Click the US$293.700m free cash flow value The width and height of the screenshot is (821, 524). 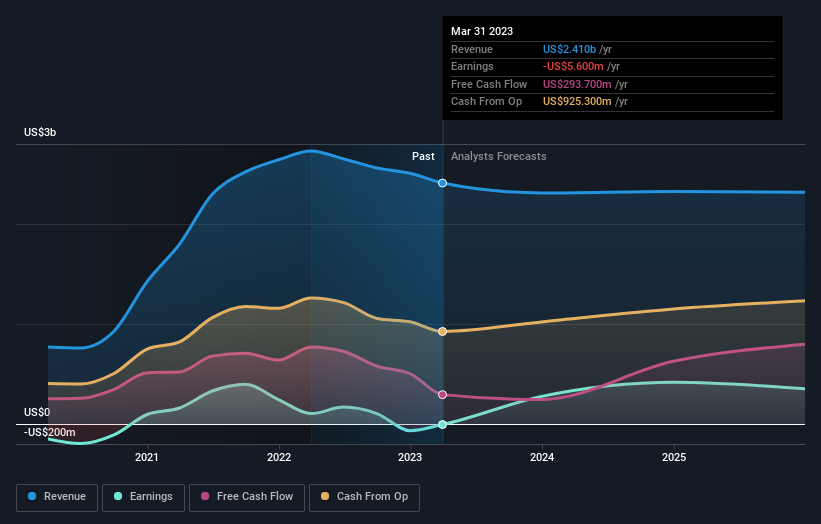click(577, 84)
